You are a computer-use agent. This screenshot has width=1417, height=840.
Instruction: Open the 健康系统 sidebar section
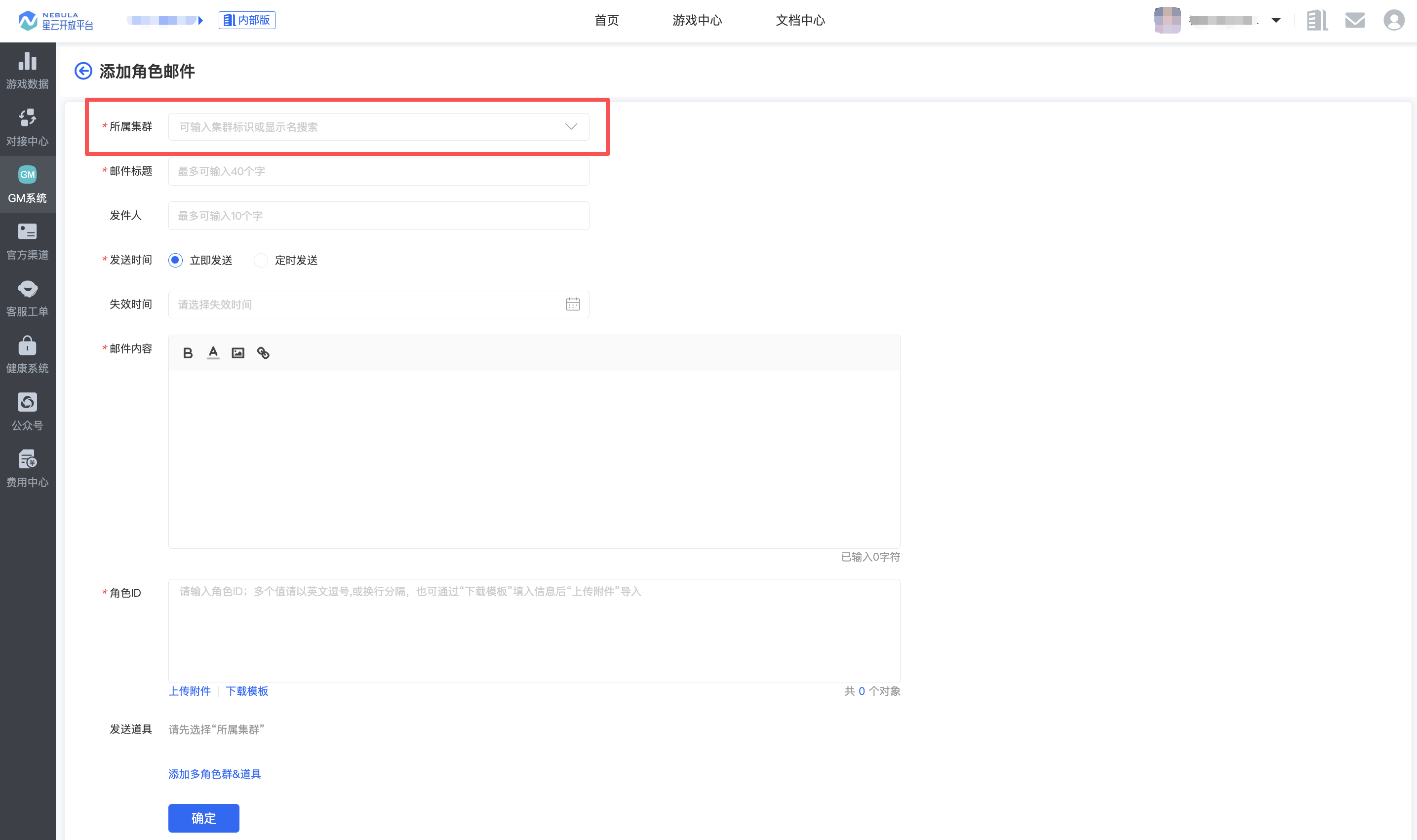click(x=27, y=355)
